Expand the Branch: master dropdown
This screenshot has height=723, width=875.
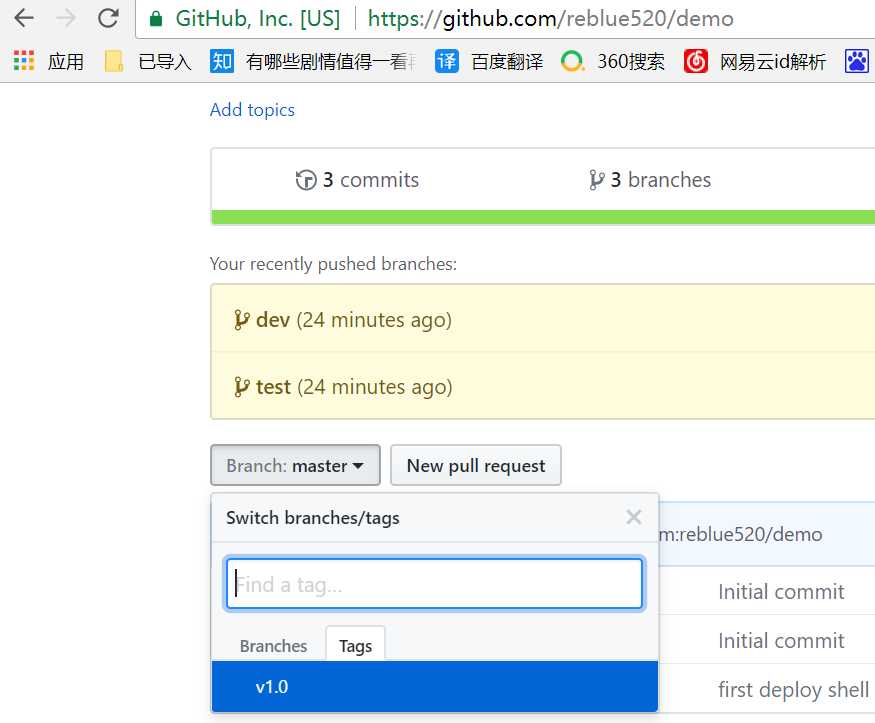[295, 466]
